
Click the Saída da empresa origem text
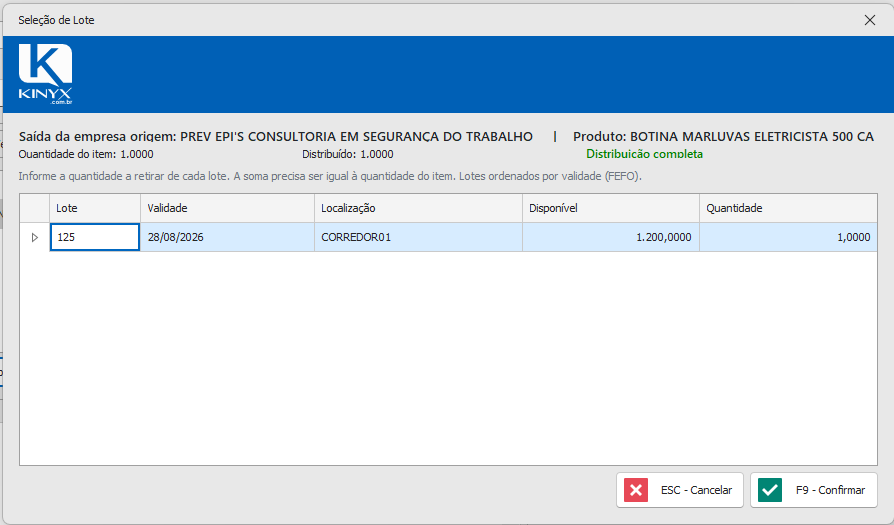point(275,136)
